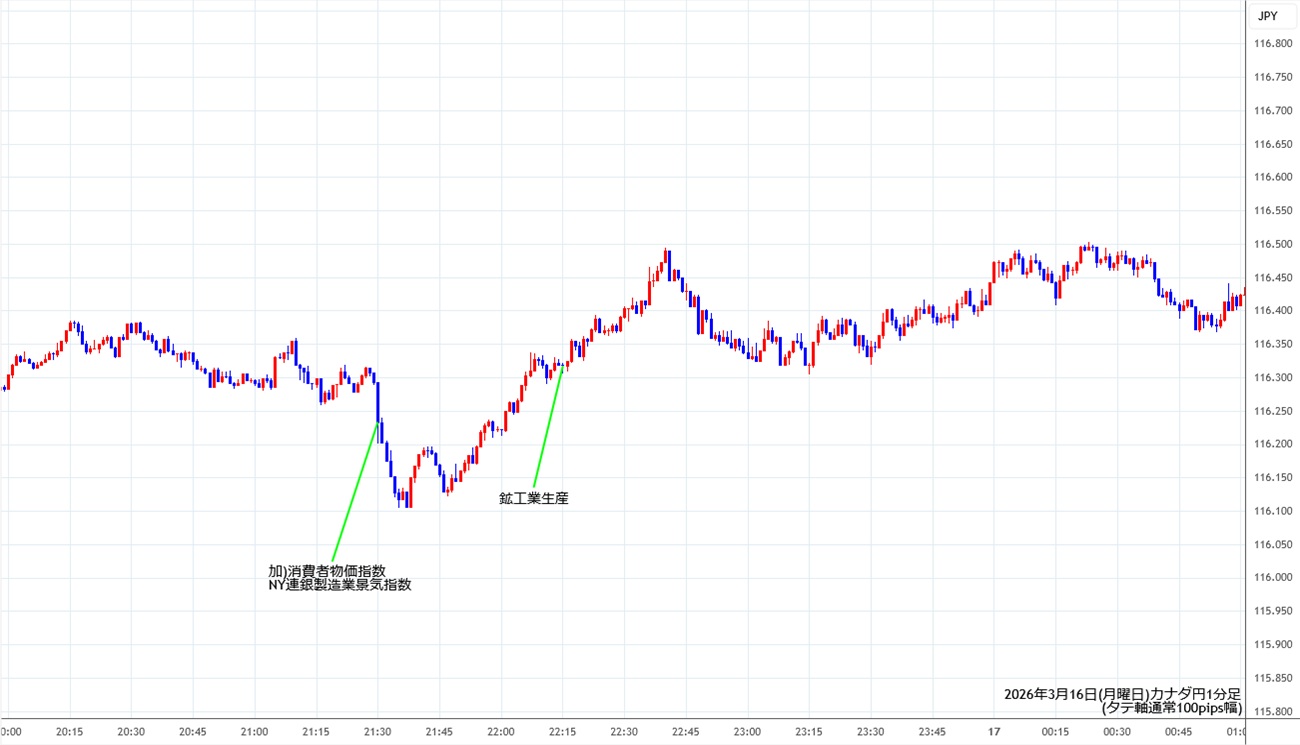
Task: Click the 00:30 time axis label
Action: 1117,732
